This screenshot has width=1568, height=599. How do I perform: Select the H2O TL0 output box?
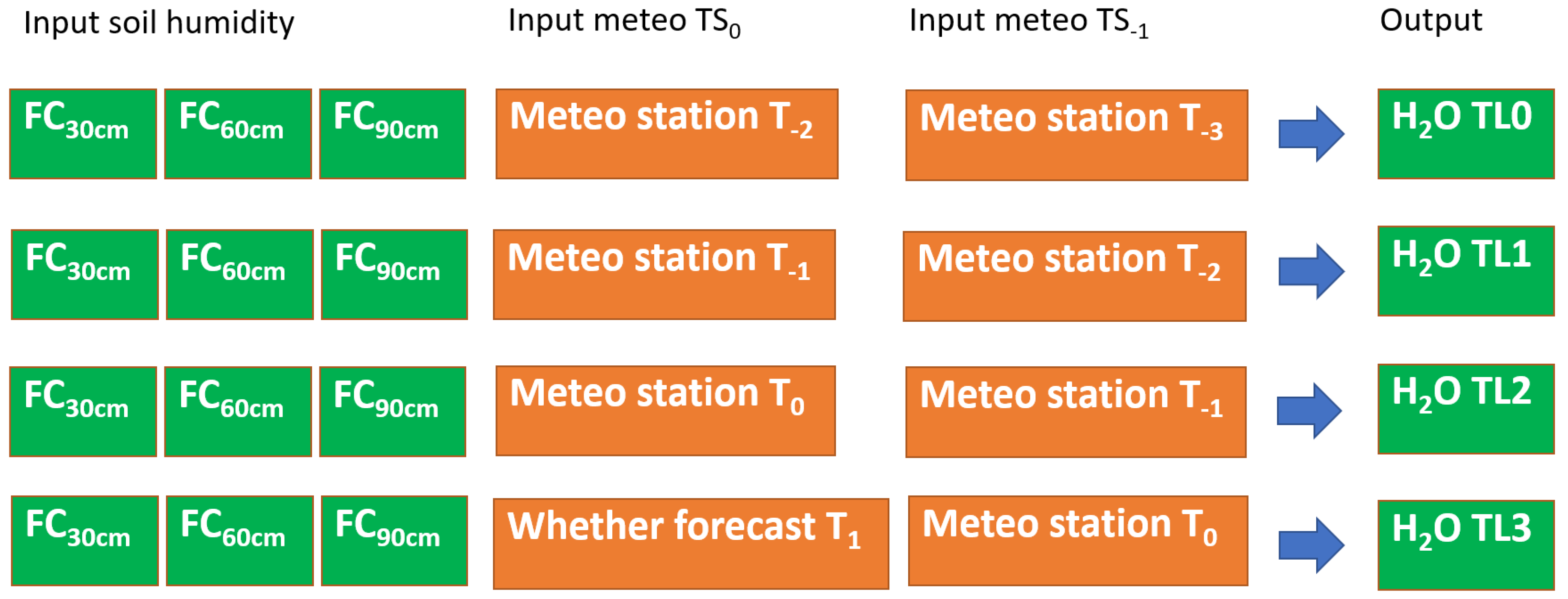tap(1466, 134)
